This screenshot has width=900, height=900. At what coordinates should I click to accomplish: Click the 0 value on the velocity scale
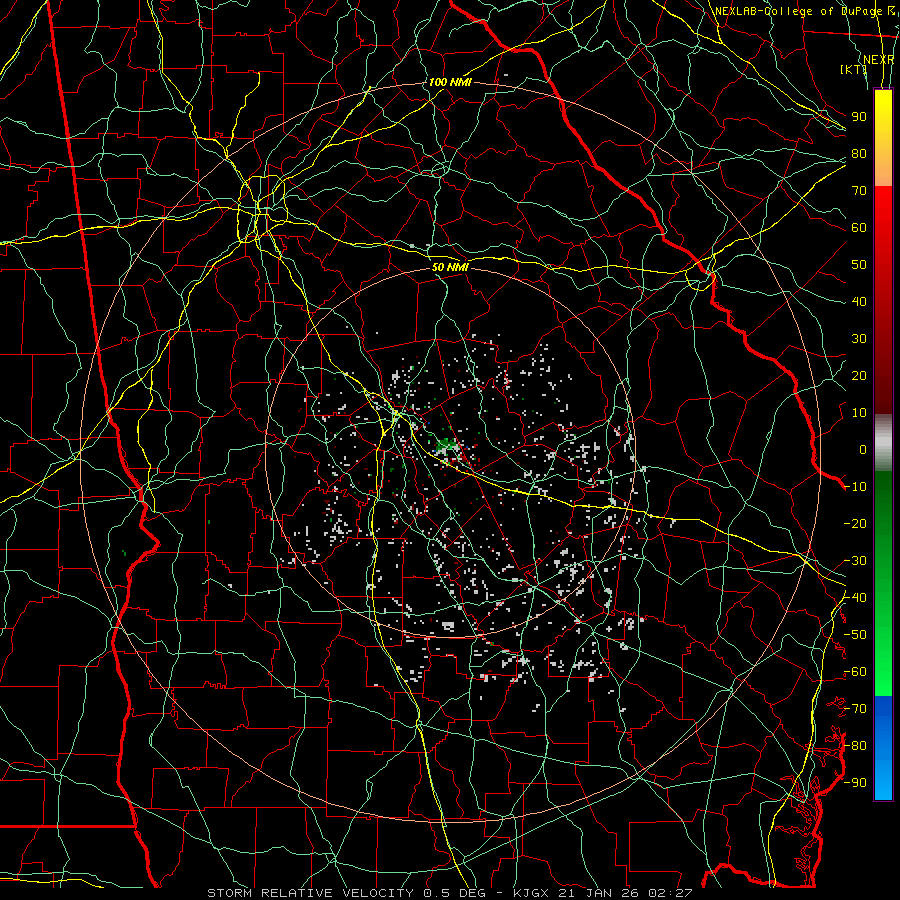click(863, 449)
